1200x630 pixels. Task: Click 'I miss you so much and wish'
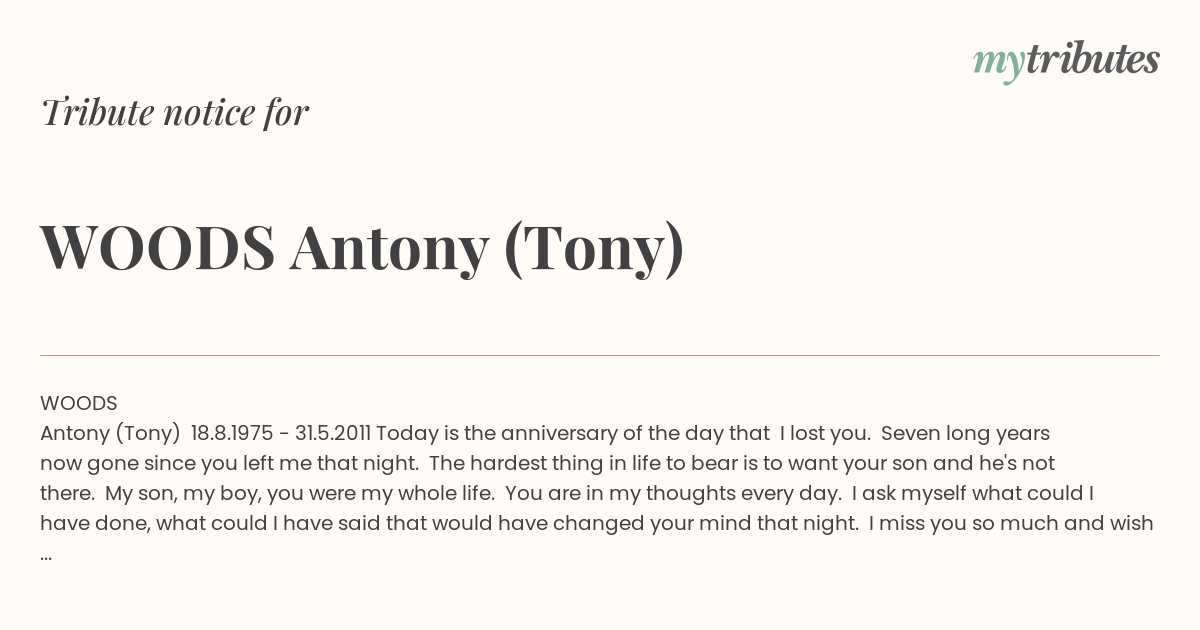click(x=1011, y=524)
